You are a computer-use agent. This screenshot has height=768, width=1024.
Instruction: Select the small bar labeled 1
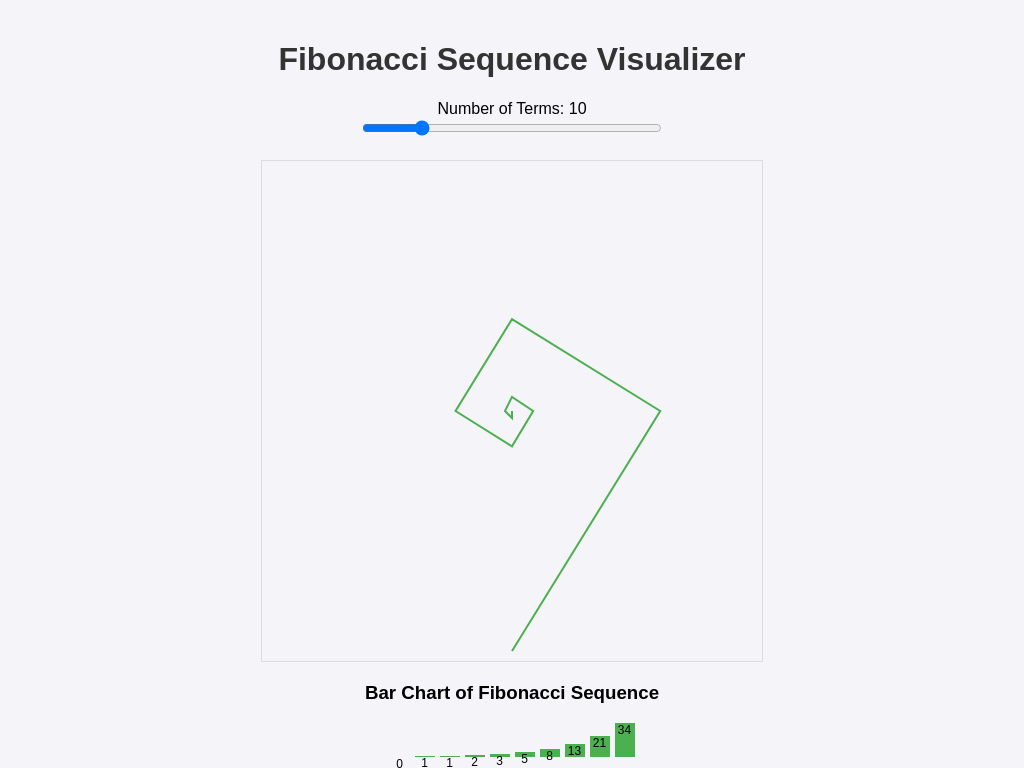(x=449, y=758)
